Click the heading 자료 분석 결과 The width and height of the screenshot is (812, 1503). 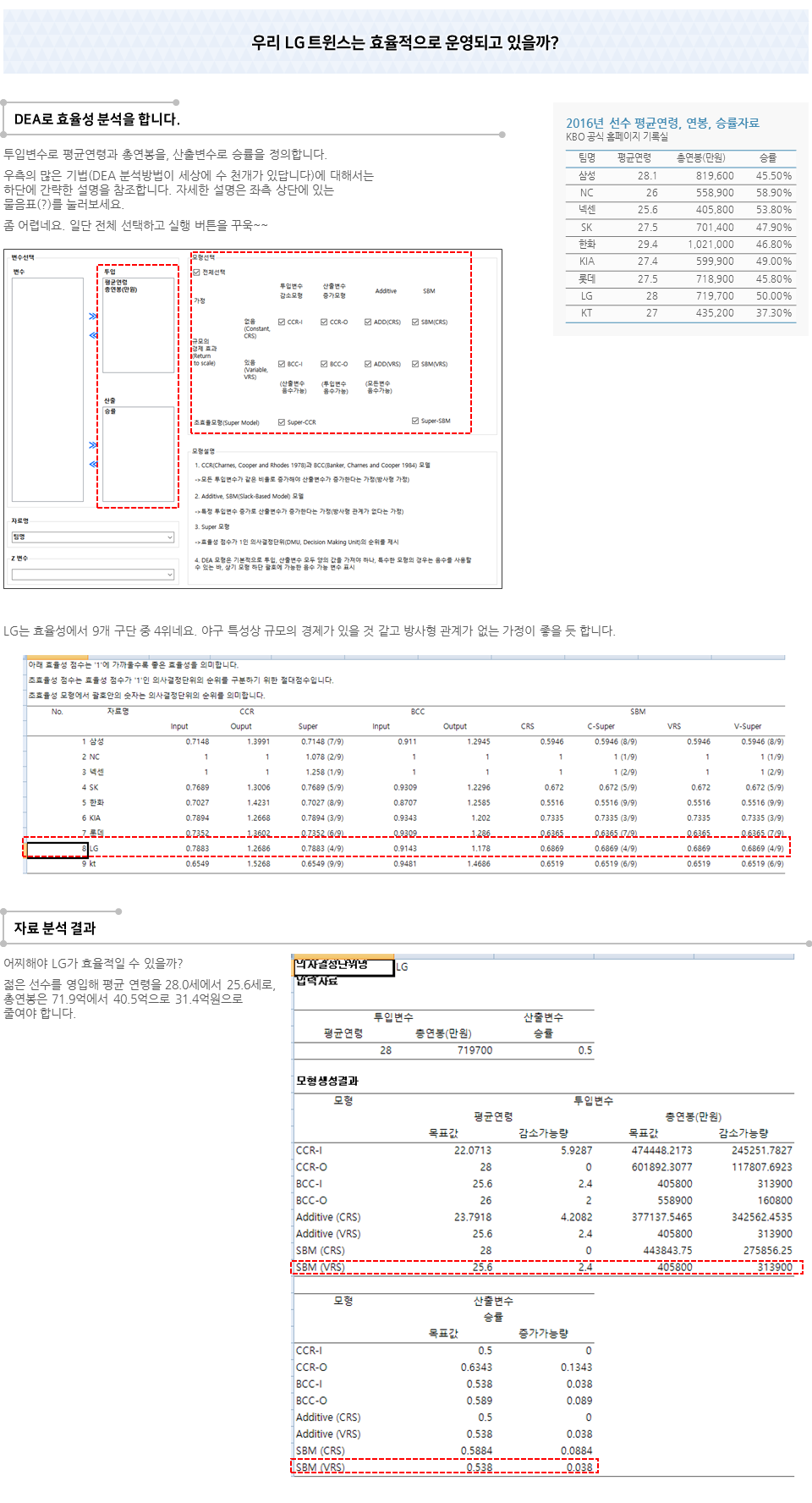pos(55,928)
